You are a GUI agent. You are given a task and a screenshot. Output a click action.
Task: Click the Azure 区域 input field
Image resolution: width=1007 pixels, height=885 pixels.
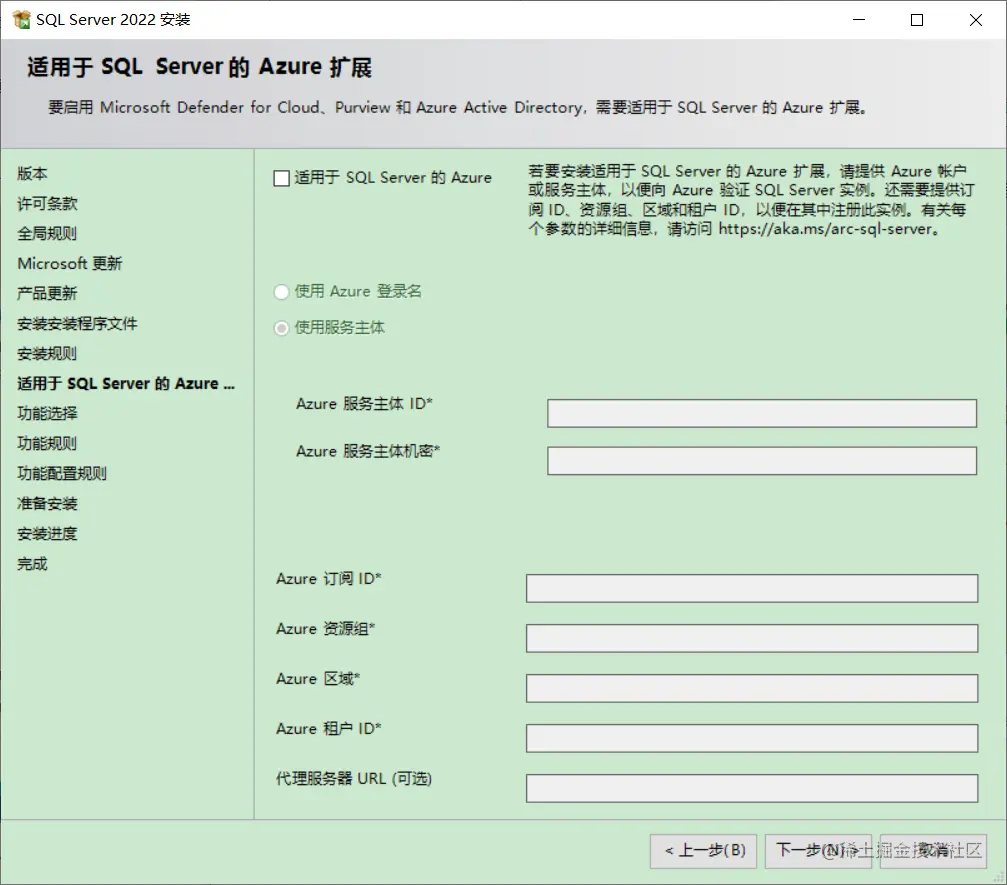(x=751, y=688)
